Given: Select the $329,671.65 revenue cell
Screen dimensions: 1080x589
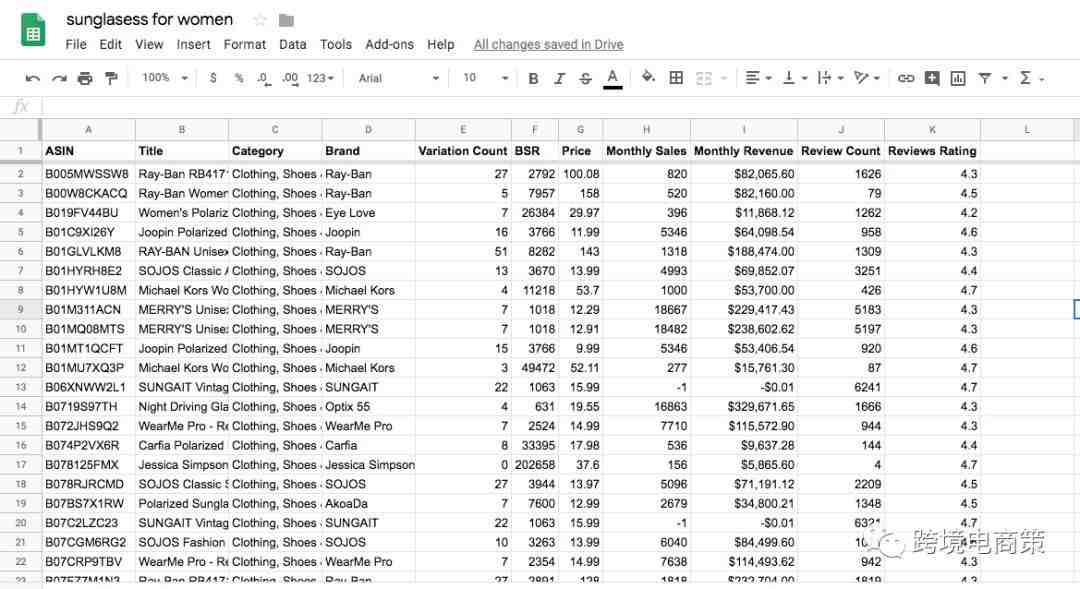Looking at the screenshot, I should pos(744,406).
